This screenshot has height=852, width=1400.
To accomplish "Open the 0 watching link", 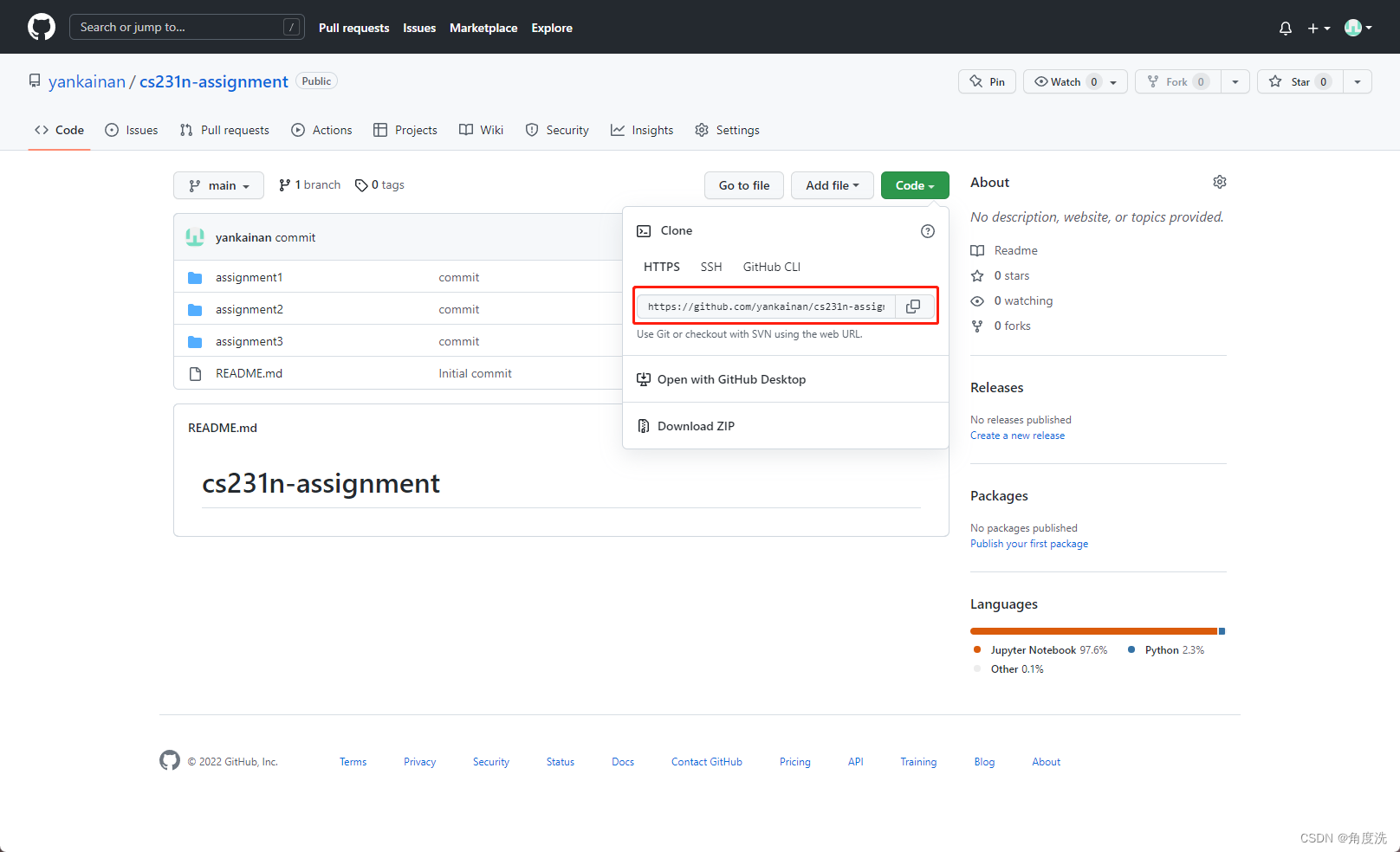I will (1012, 300).
